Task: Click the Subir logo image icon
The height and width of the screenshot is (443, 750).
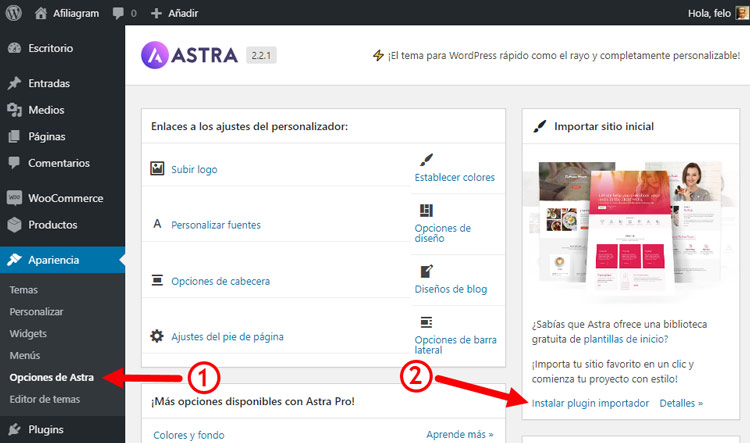Action: click(157, 169)
